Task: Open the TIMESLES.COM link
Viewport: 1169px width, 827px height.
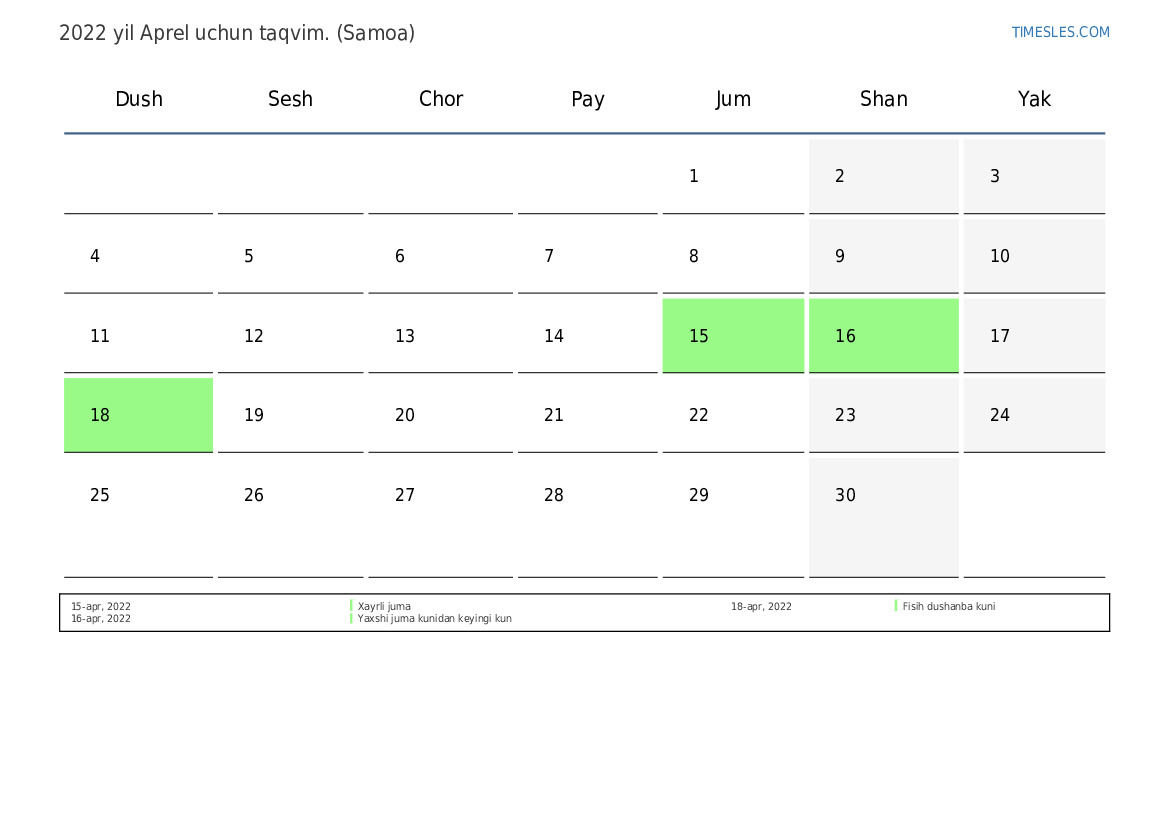Action: click(x=1060, y=32)
